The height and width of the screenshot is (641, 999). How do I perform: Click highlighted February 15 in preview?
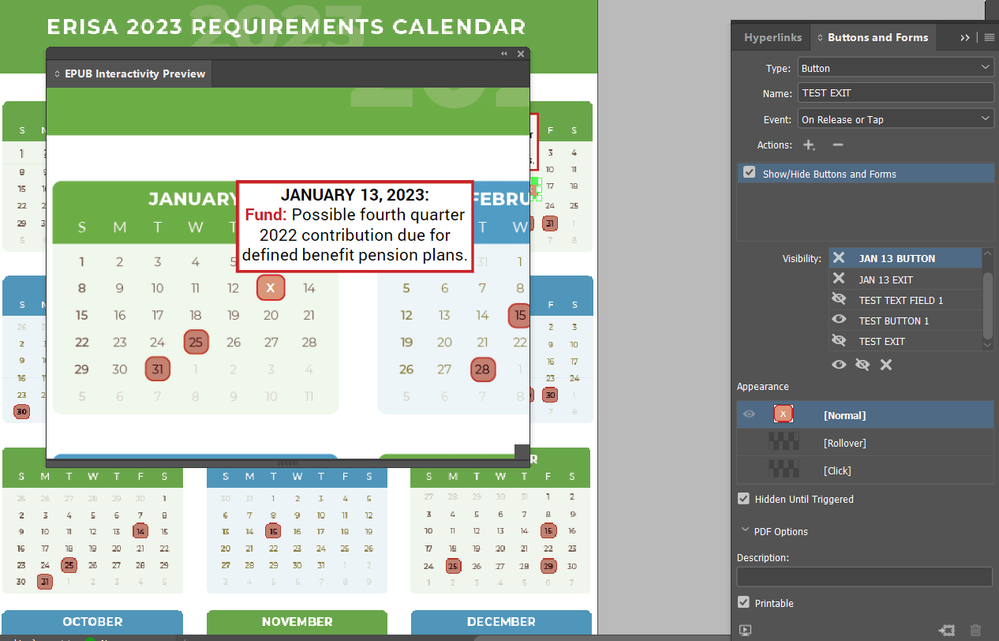pos(519,315)
